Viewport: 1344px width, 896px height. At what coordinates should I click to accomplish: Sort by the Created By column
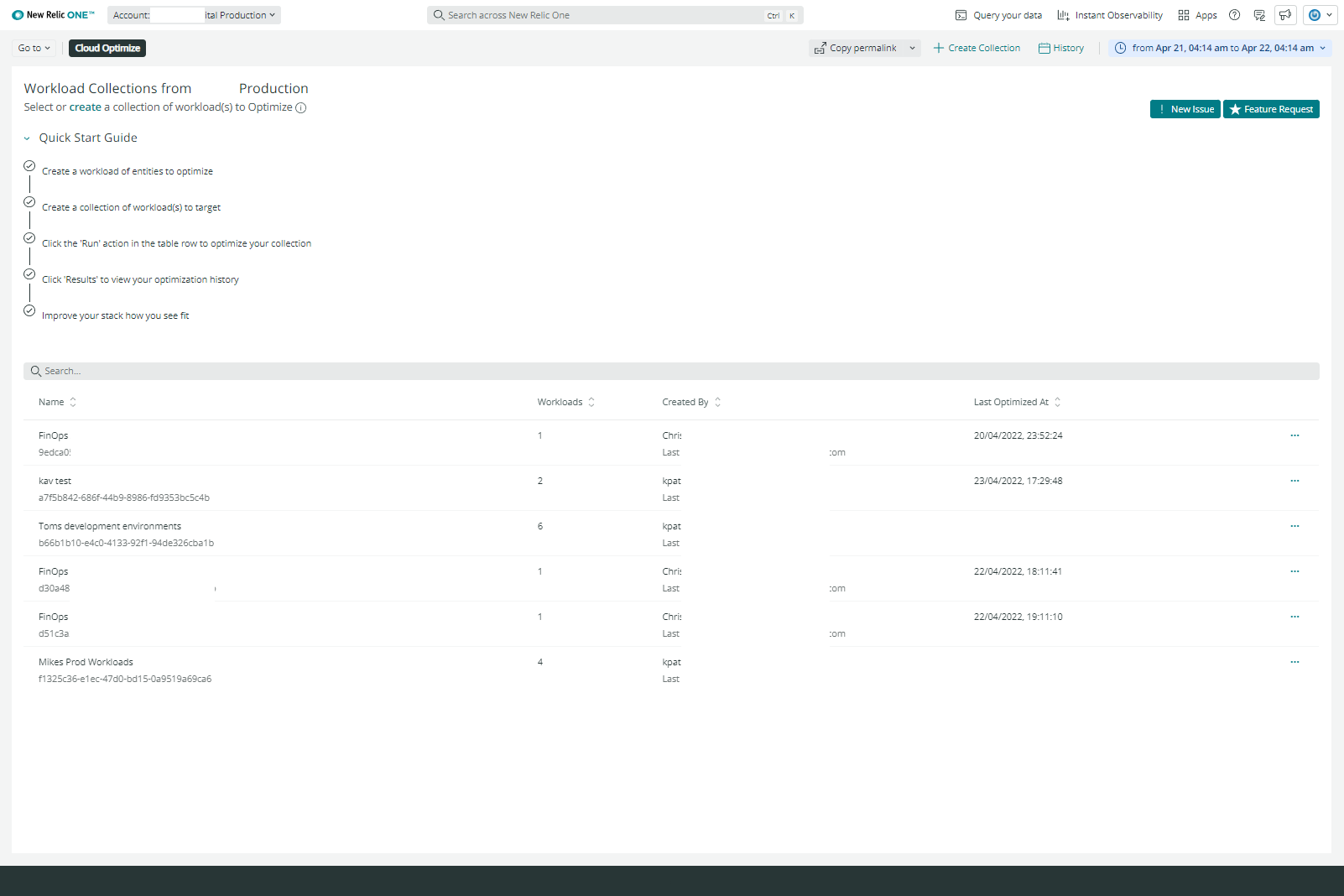click(691, 403)
